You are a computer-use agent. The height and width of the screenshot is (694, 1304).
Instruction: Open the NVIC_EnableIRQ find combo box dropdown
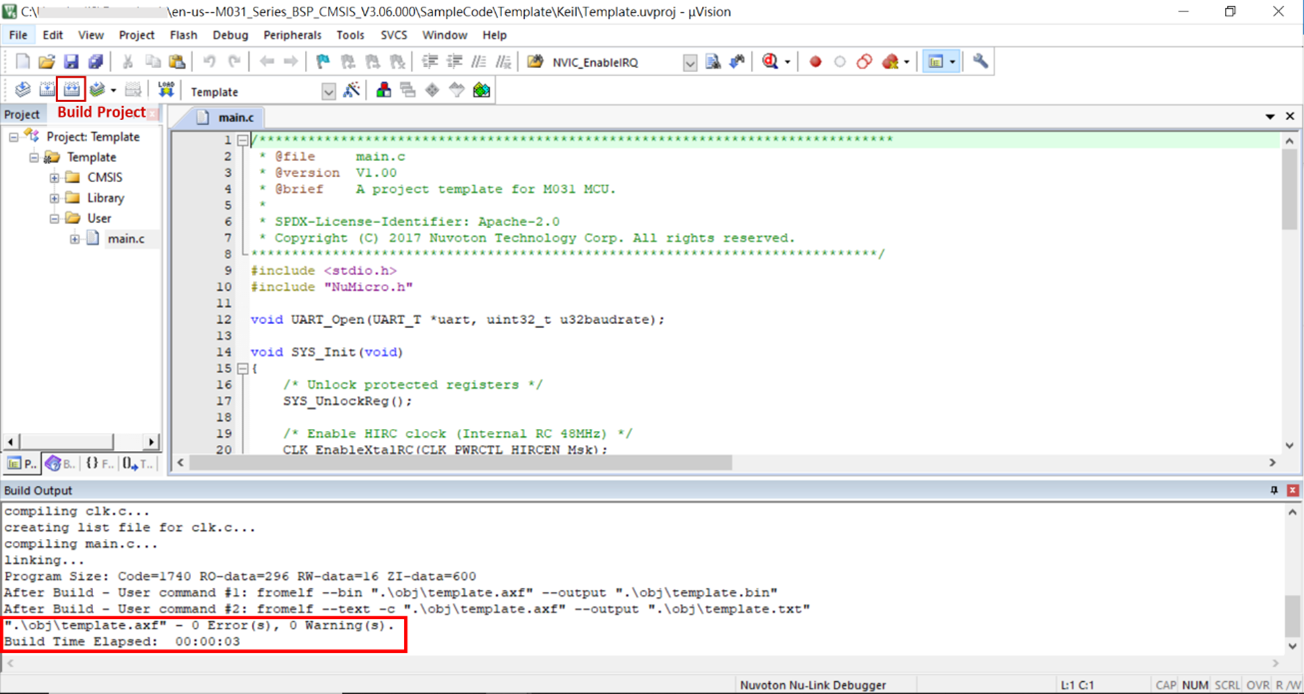(x=690, y=63)
